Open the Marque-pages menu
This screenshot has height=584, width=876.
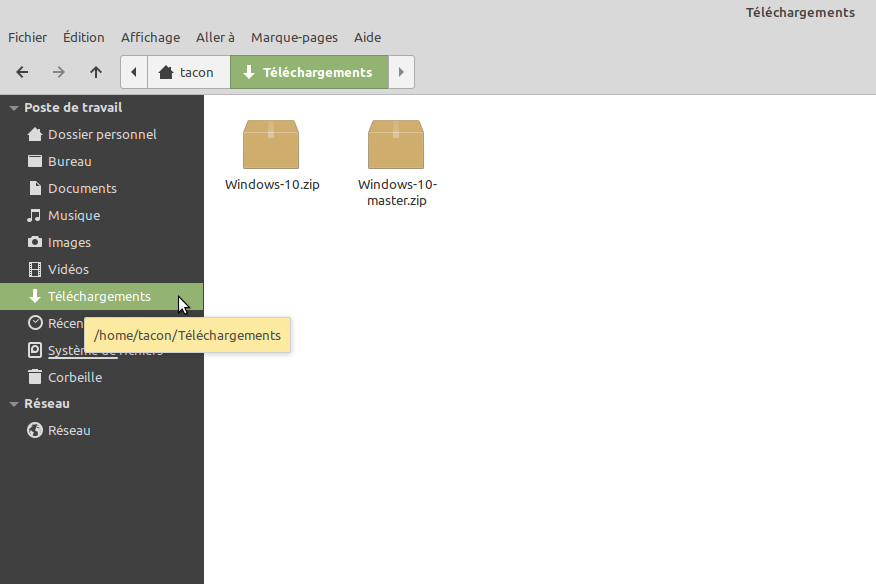coord(294,38)
